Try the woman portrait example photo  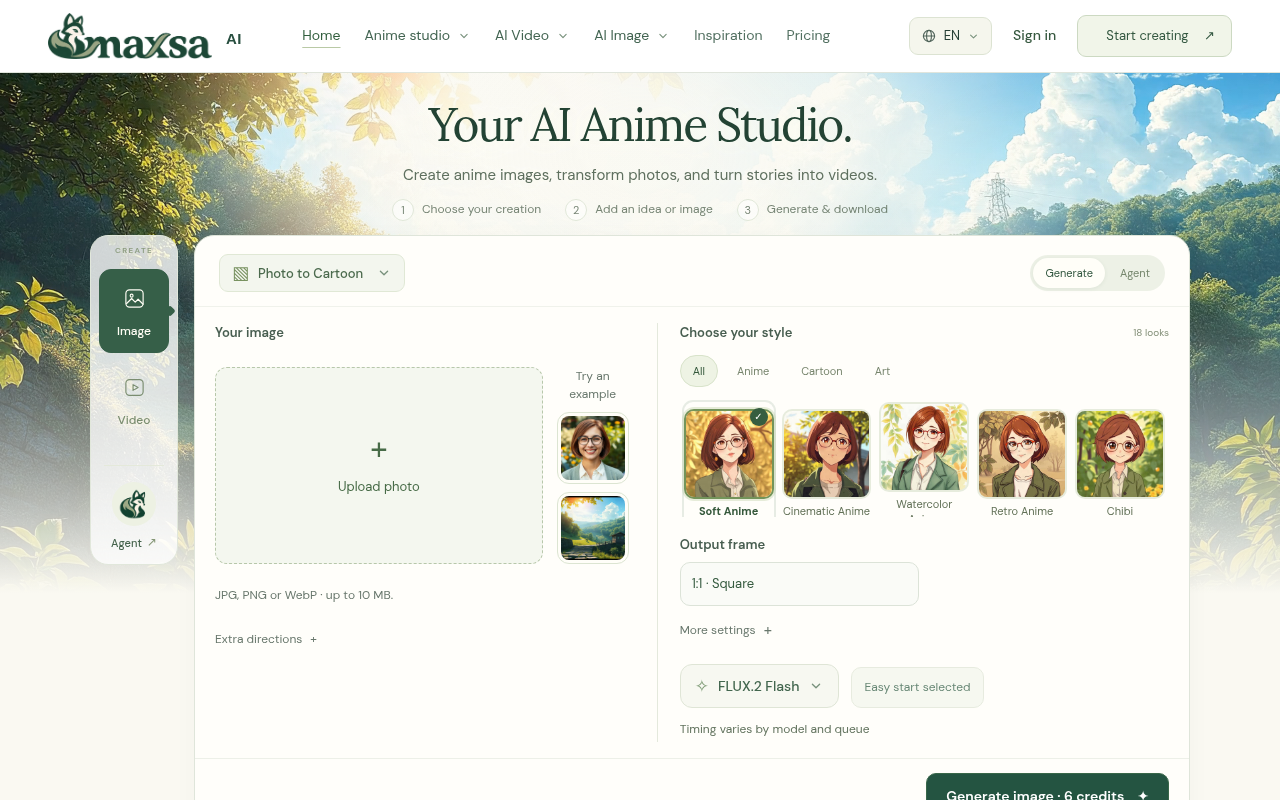point(593,448)
